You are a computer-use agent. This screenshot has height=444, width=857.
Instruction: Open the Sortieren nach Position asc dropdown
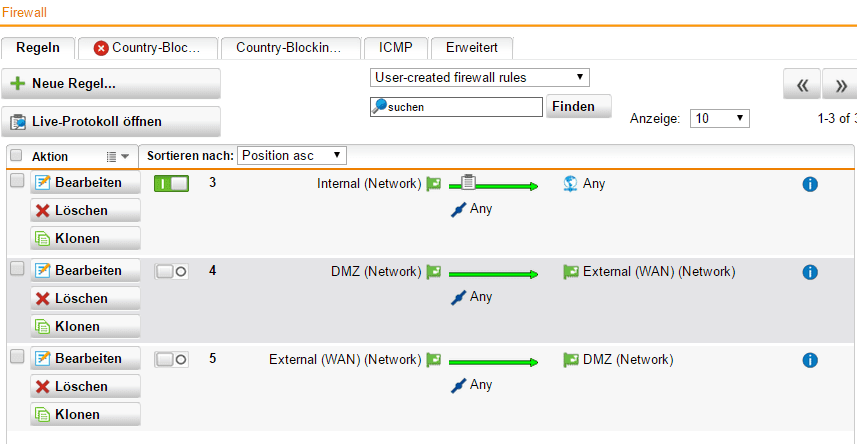tap(292, 155)
